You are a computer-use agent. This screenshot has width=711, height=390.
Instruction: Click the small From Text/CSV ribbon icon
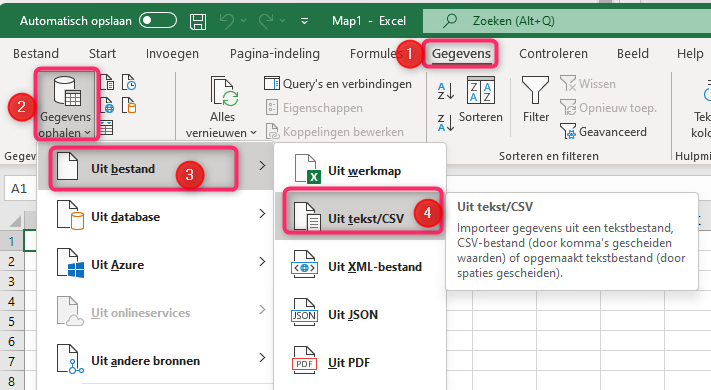click(107, 83)
